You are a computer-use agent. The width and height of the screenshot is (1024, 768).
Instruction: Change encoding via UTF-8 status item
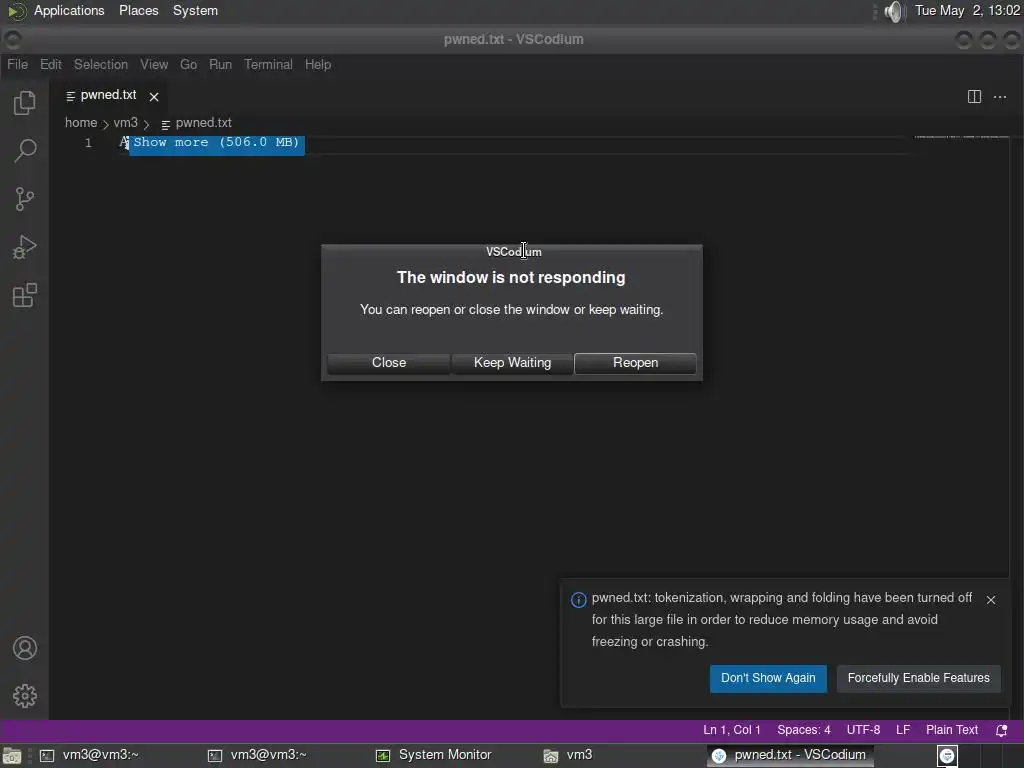point(863,730)
